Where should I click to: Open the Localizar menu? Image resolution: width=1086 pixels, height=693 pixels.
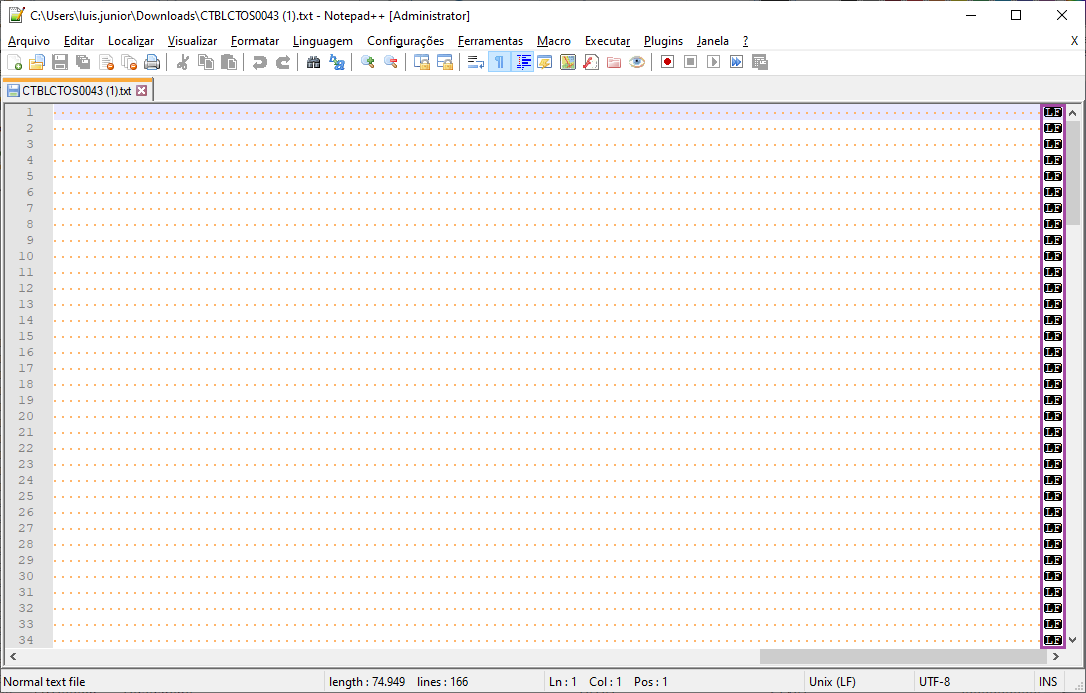[131, 41]
